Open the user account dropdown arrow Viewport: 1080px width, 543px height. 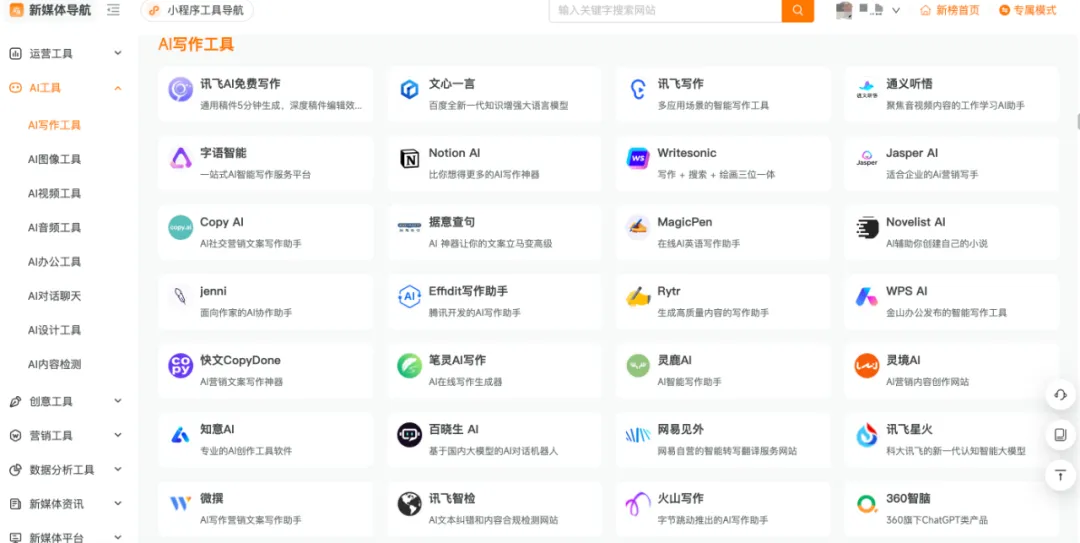point(896,10)
